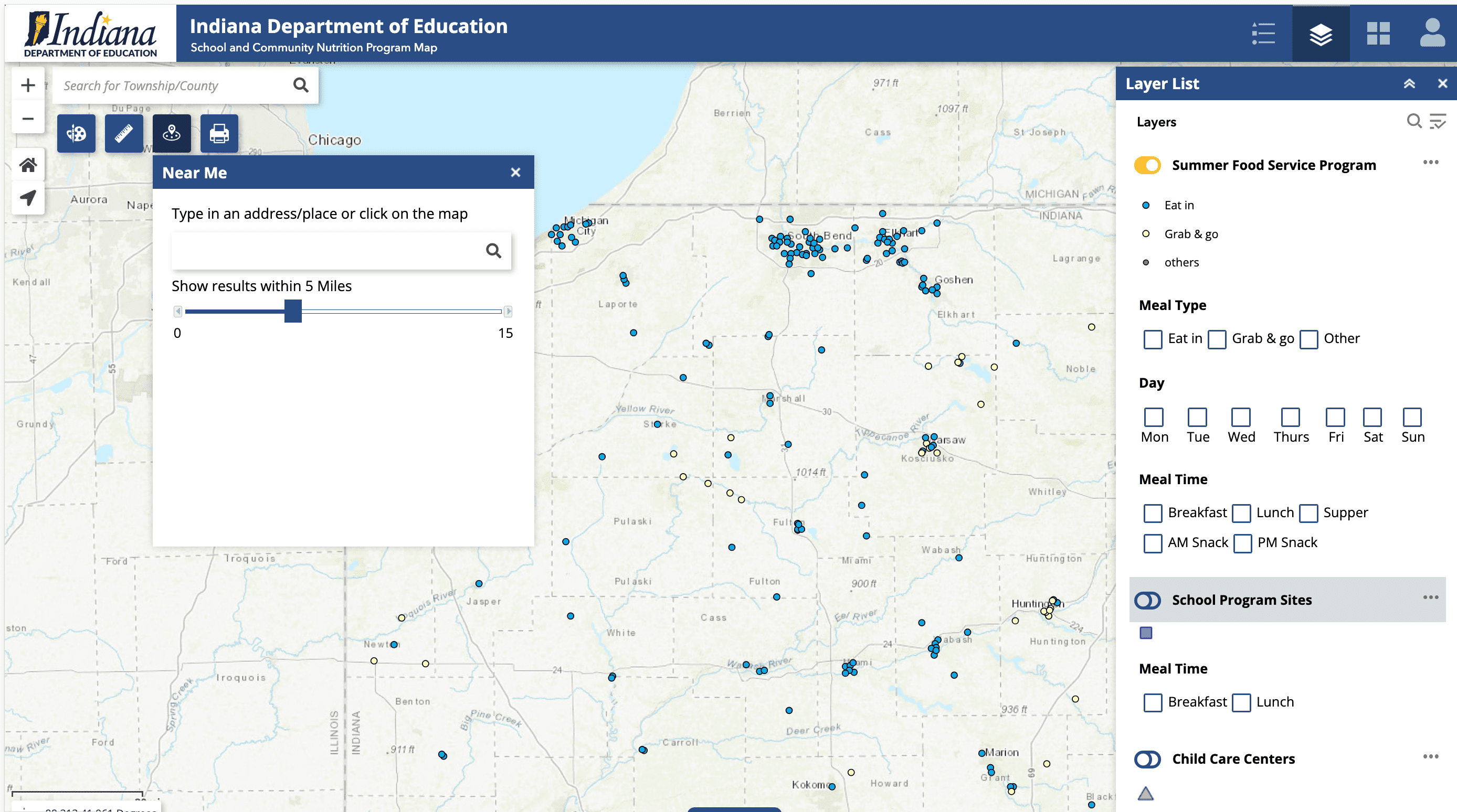Screen dimensions: 1457x812
Task: Open the Legend widget icon in header
Action: (x=1263, y=34)
